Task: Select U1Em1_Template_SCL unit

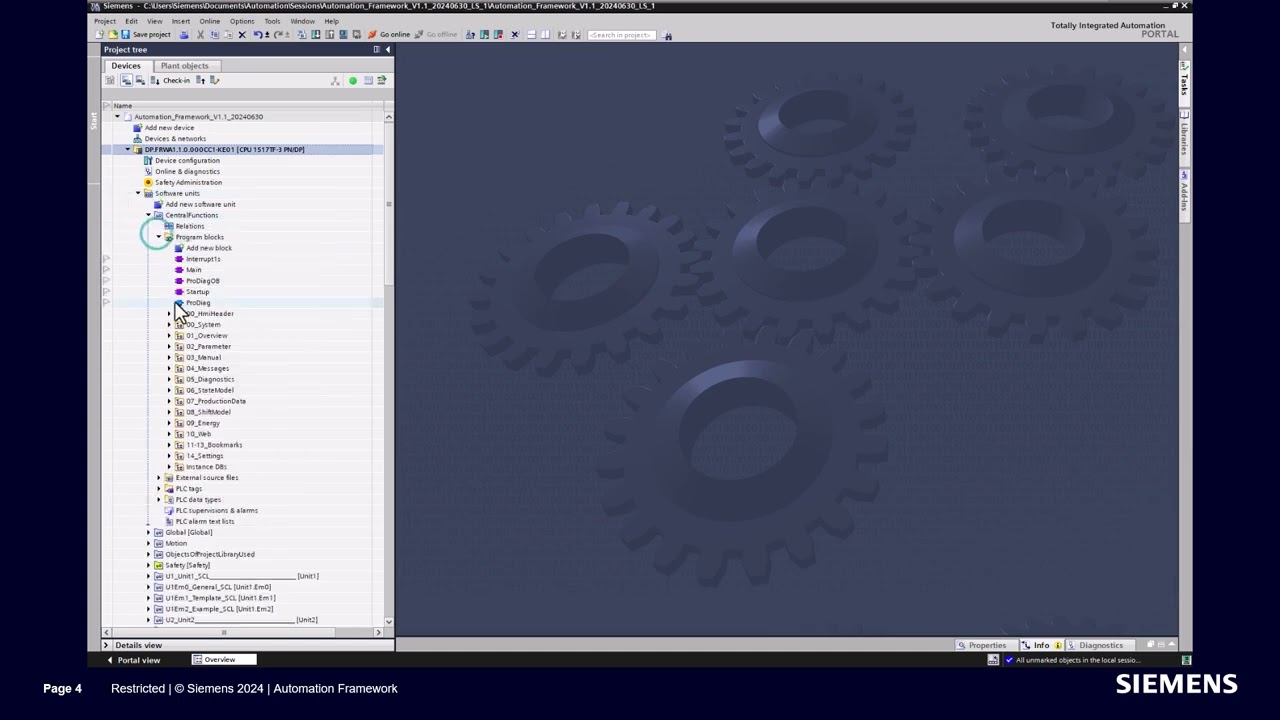Action: tap(220, 598)
